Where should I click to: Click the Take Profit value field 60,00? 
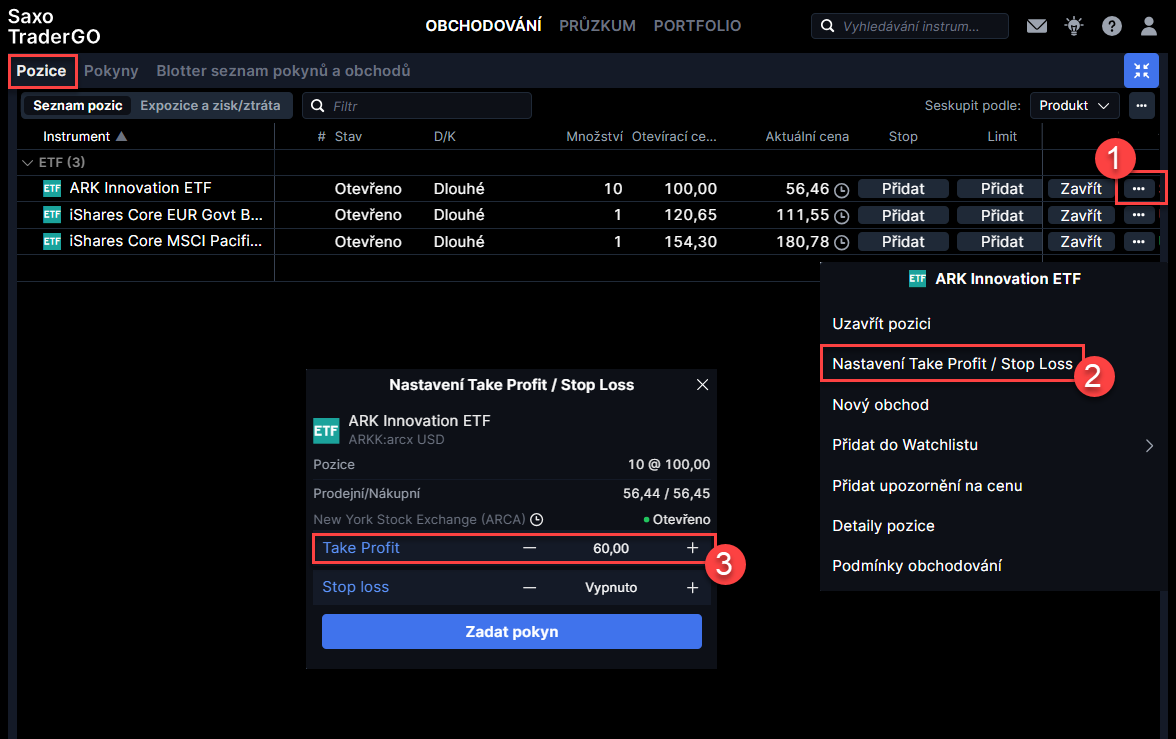coord(610,548)
